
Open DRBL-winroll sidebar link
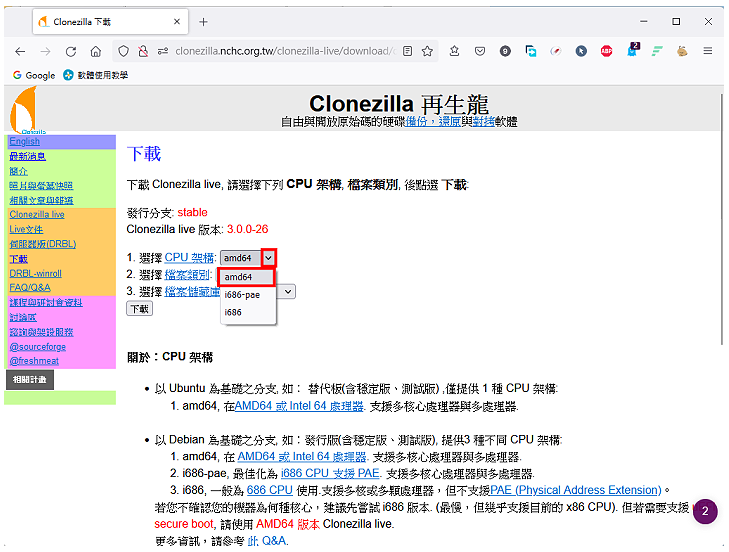(35, 273)
